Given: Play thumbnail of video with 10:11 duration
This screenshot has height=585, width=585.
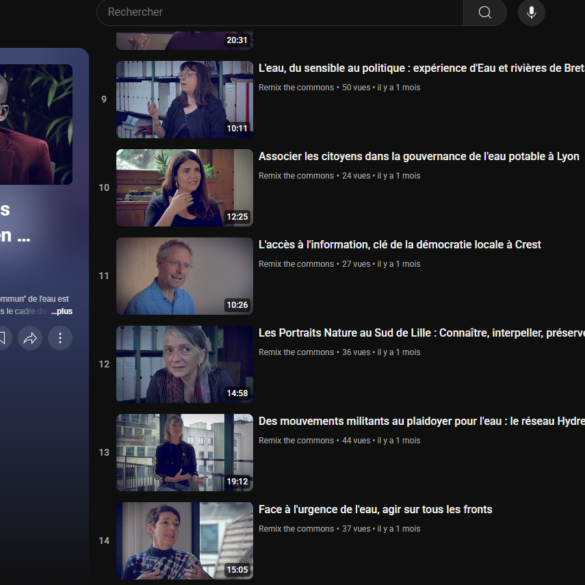Looking at the screenshot, I should click(185, 100).
